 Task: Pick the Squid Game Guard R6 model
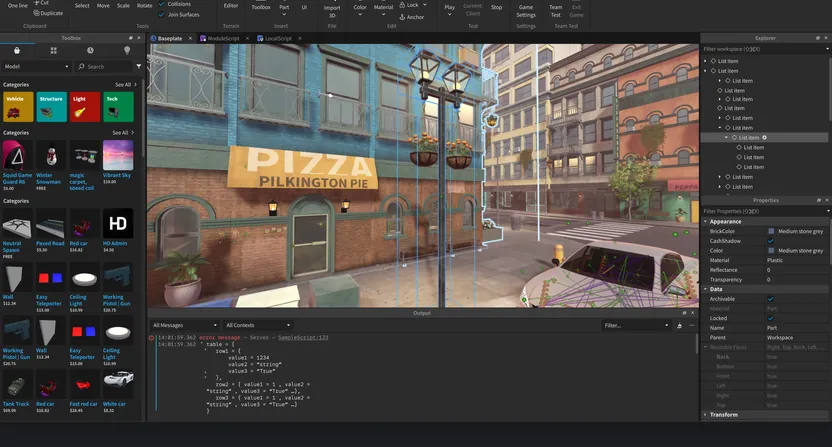18,155
